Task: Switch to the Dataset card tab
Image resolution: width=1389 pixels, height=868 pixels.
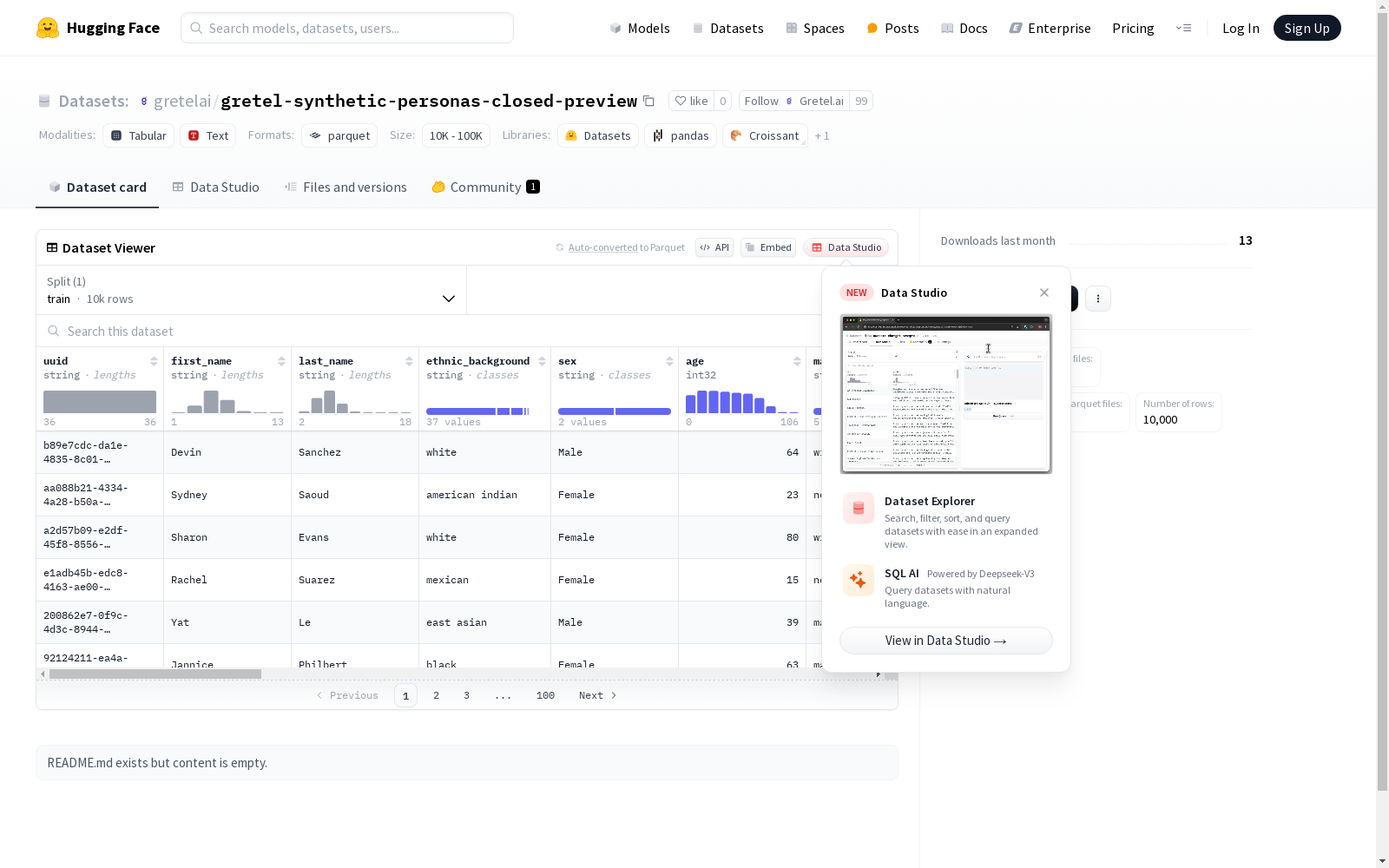Action: (x=97, y=187)
